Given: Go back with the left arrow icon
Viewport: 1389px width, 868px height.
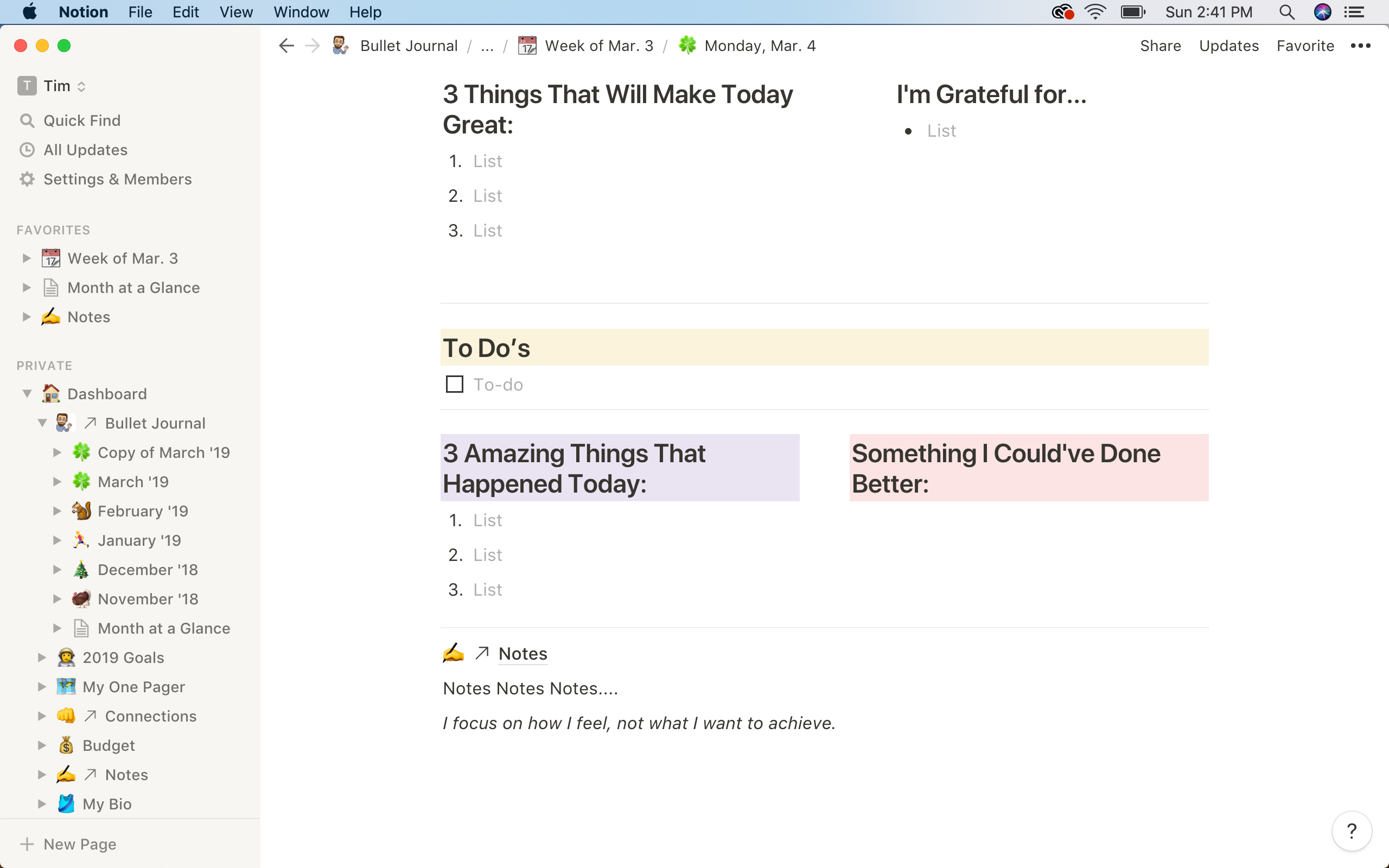Looking at the screenshot, I should tap(286, 46).
